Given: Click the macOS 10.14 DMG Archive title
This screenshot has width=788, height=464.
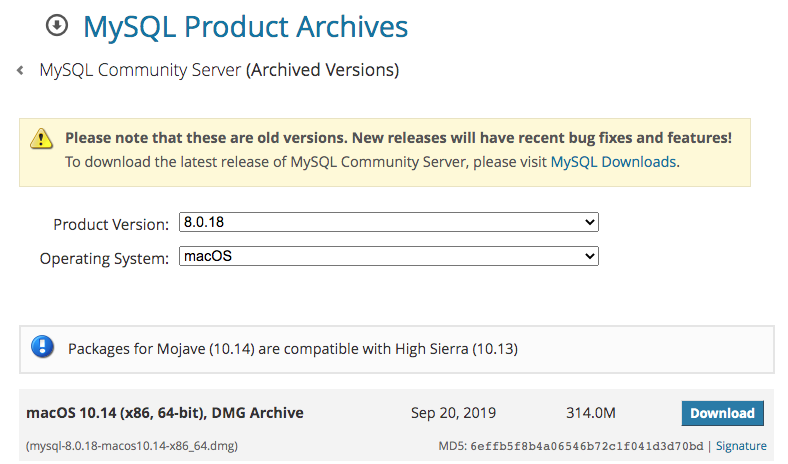Looking at the screenshot, I should [x=165, y=413].
